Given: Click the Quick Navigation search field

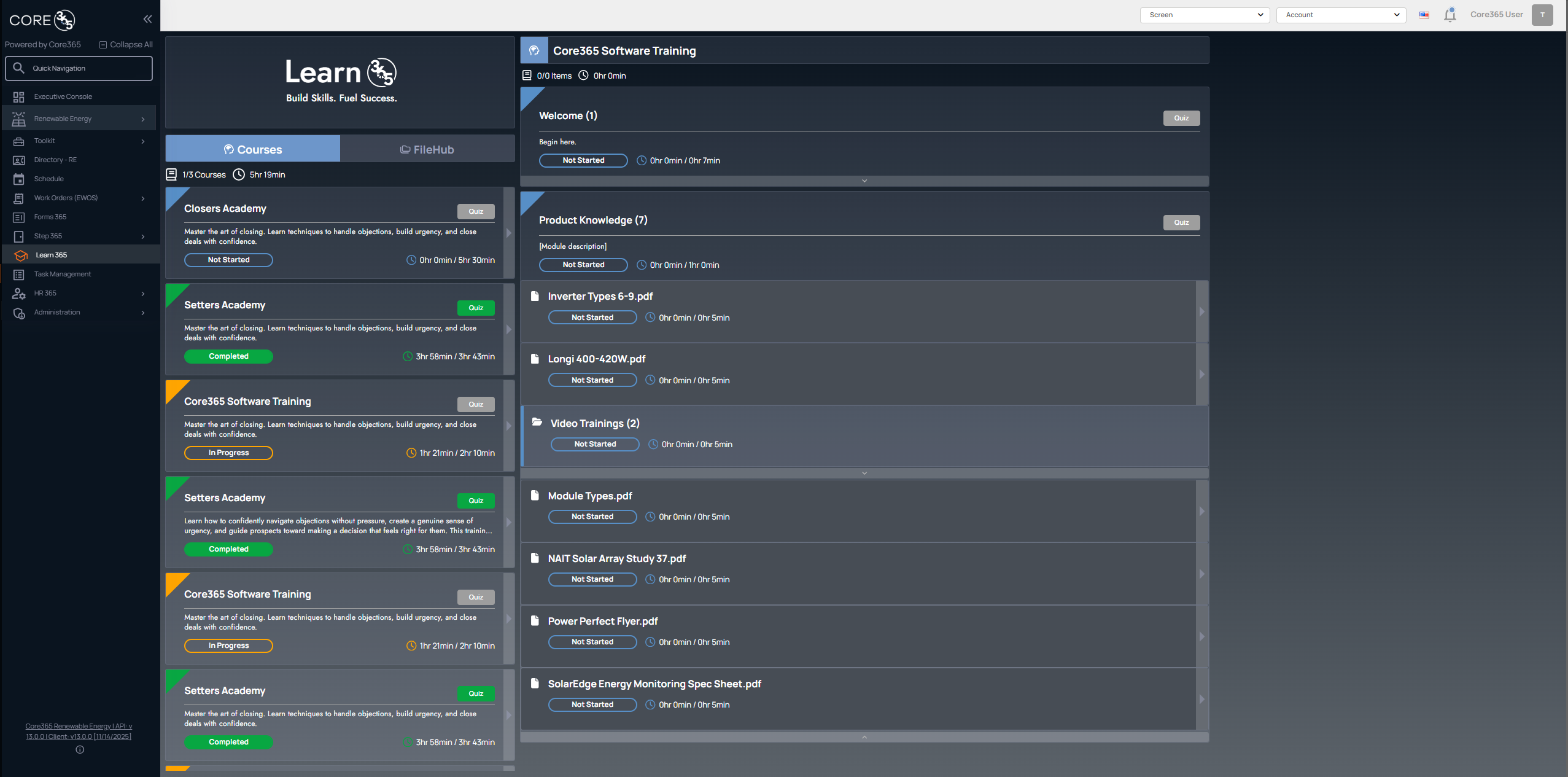Looking at the screenshot, I should click(79, 68).
